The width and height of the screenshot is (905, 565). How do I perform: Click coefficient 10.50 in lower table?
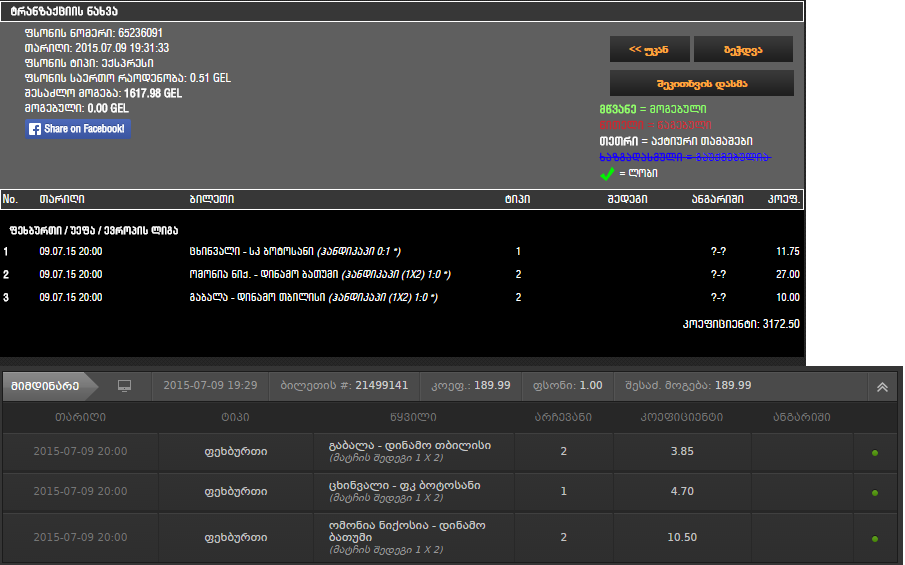coord(682,537)
